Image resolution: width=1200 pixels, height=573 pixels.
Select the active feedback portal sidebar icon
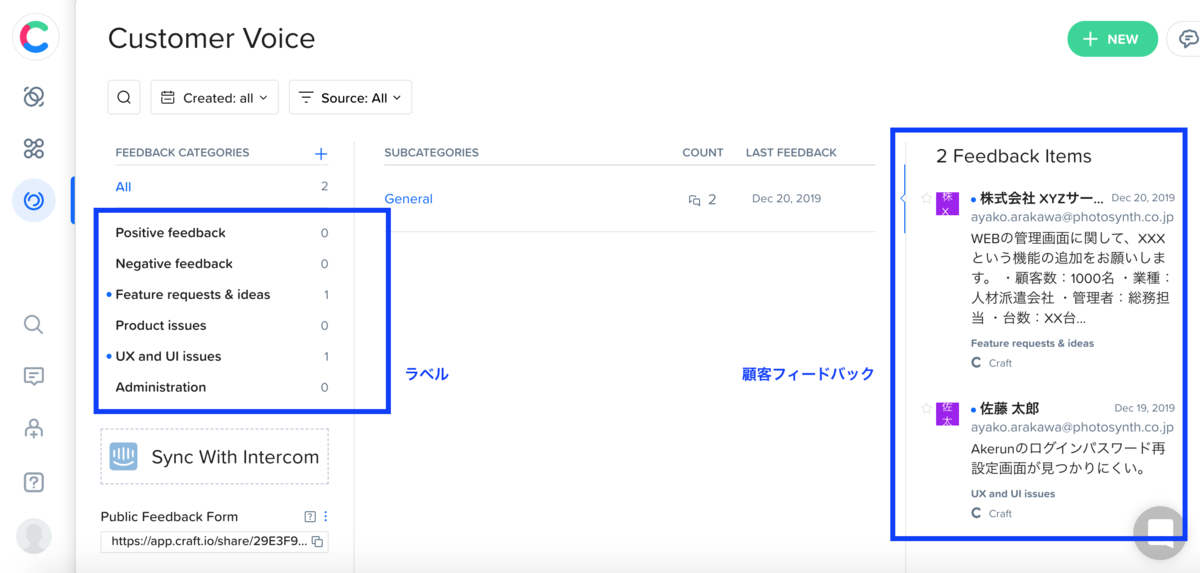click(34, 201)
